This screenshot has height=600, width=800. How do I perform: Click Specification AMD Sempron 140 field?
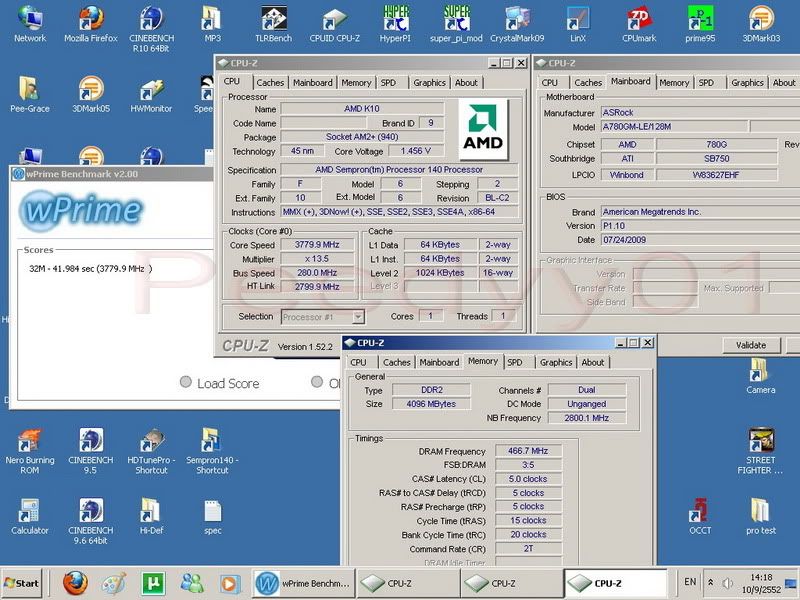(399, 169)
